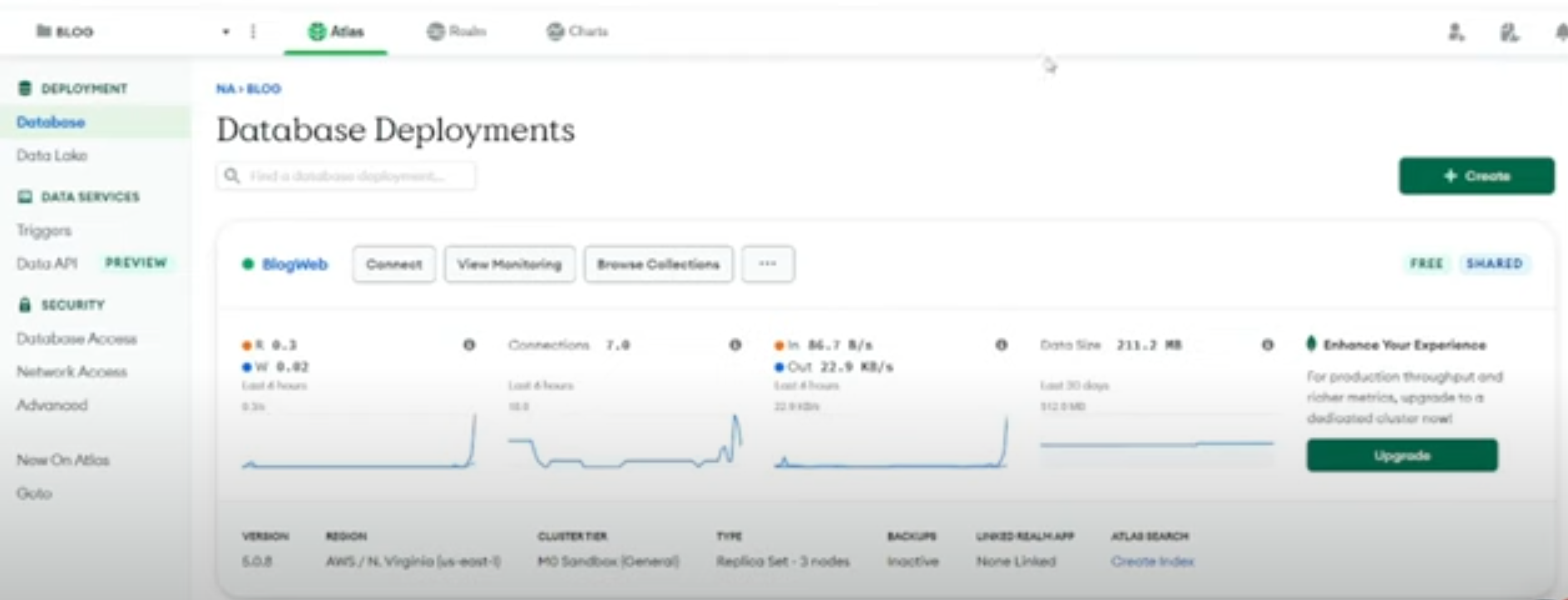Open Advanced security settings in sidebar
This screenshot has height=600, width=1568.
(x=52, y=405)
